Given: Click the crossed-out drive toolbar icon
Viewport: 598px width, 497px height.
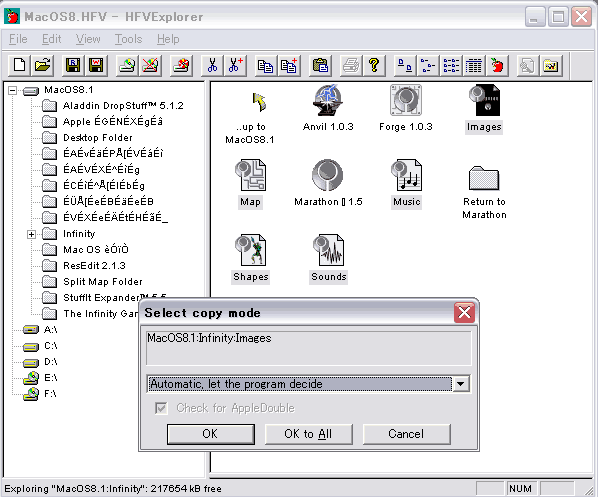Looking at the screenshot, I should coord(150,65).
